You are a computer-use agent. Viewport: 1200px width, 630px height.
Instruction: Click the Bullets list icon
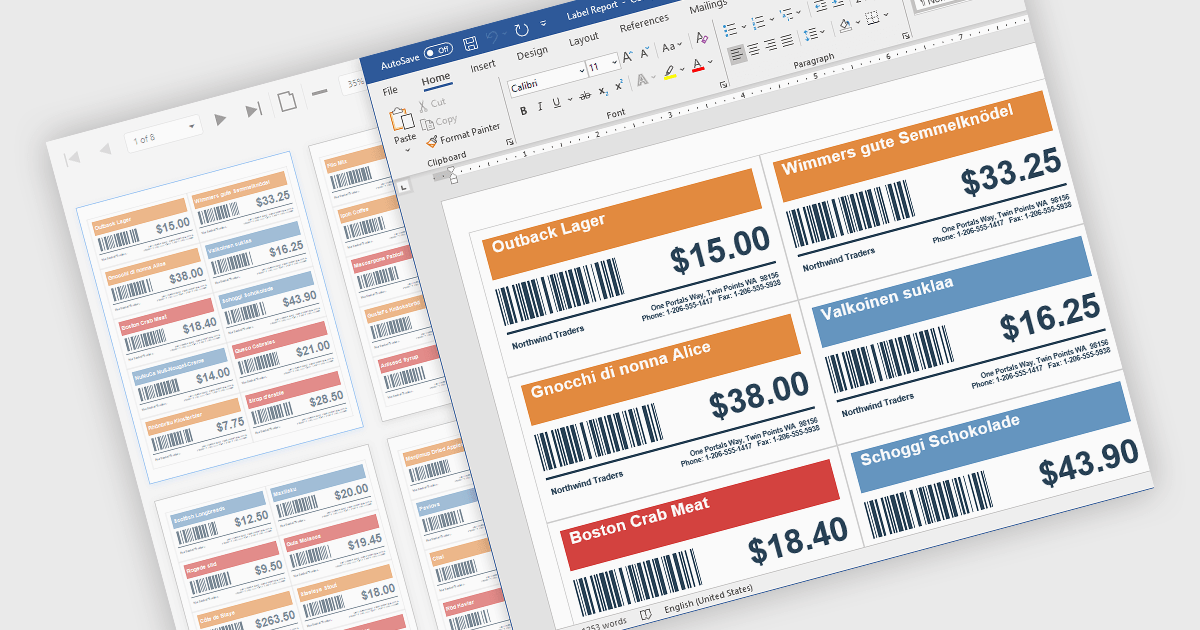pyautogui.click(x=729, y=29)
